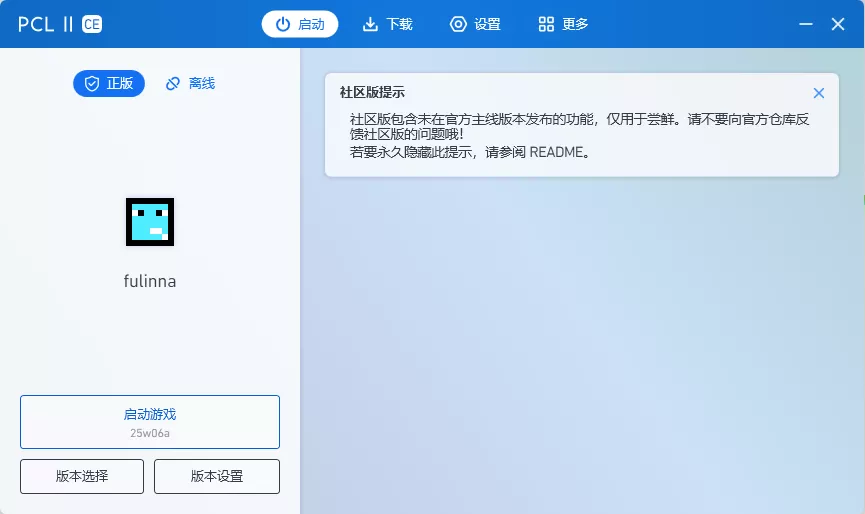
Task: Select the 正版 official login mode
Action: [x=109, y=83]
